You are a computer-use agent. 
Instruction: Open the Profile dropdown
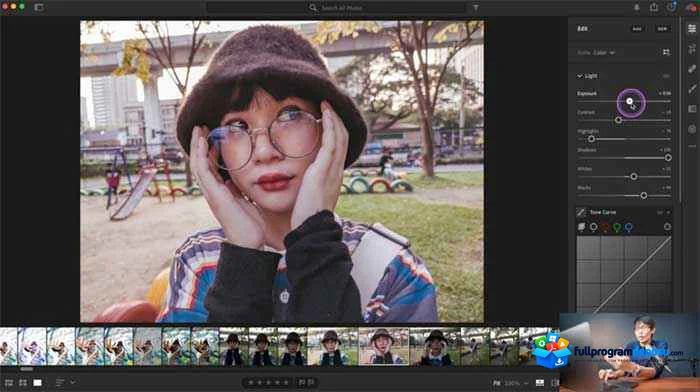tap(596, 53)
